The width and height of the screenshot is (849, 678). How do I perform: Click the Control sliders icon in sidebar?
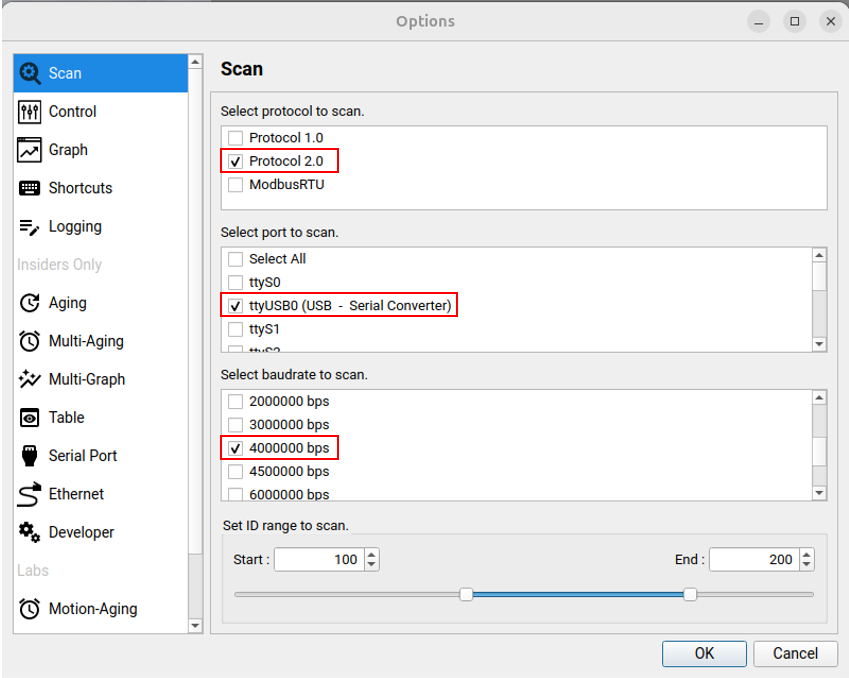(x=30, y=112)
